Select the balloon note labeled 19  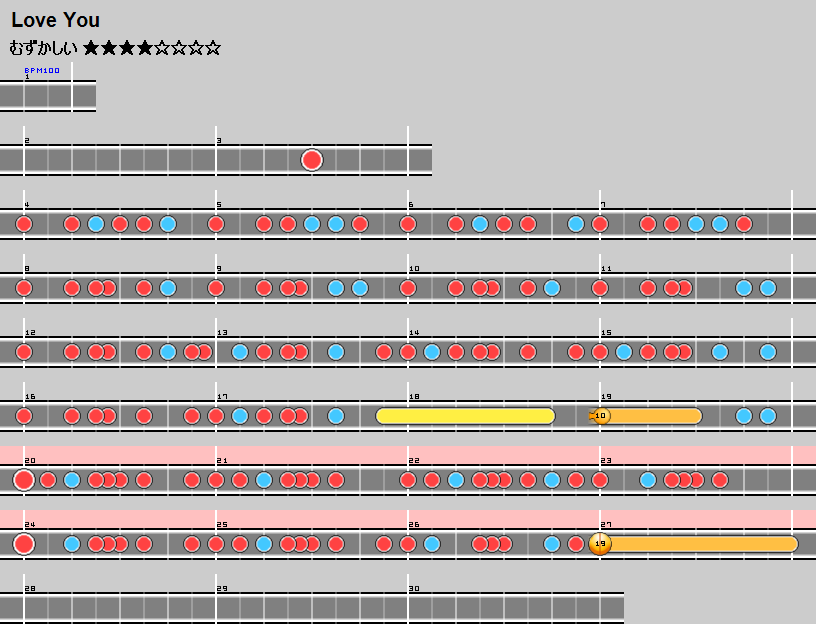click(600, 544)
